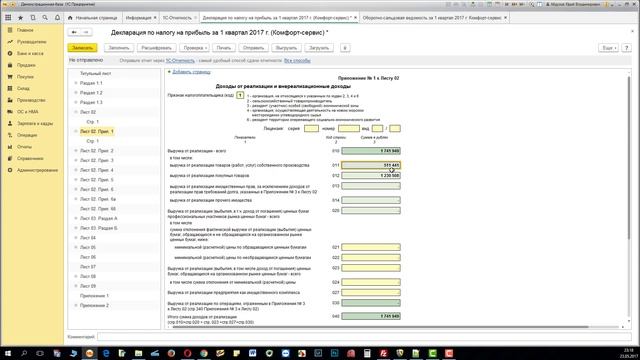640x360 pixels.
Task: Switch to 1С-Отчетность tab
Action: 177,18
